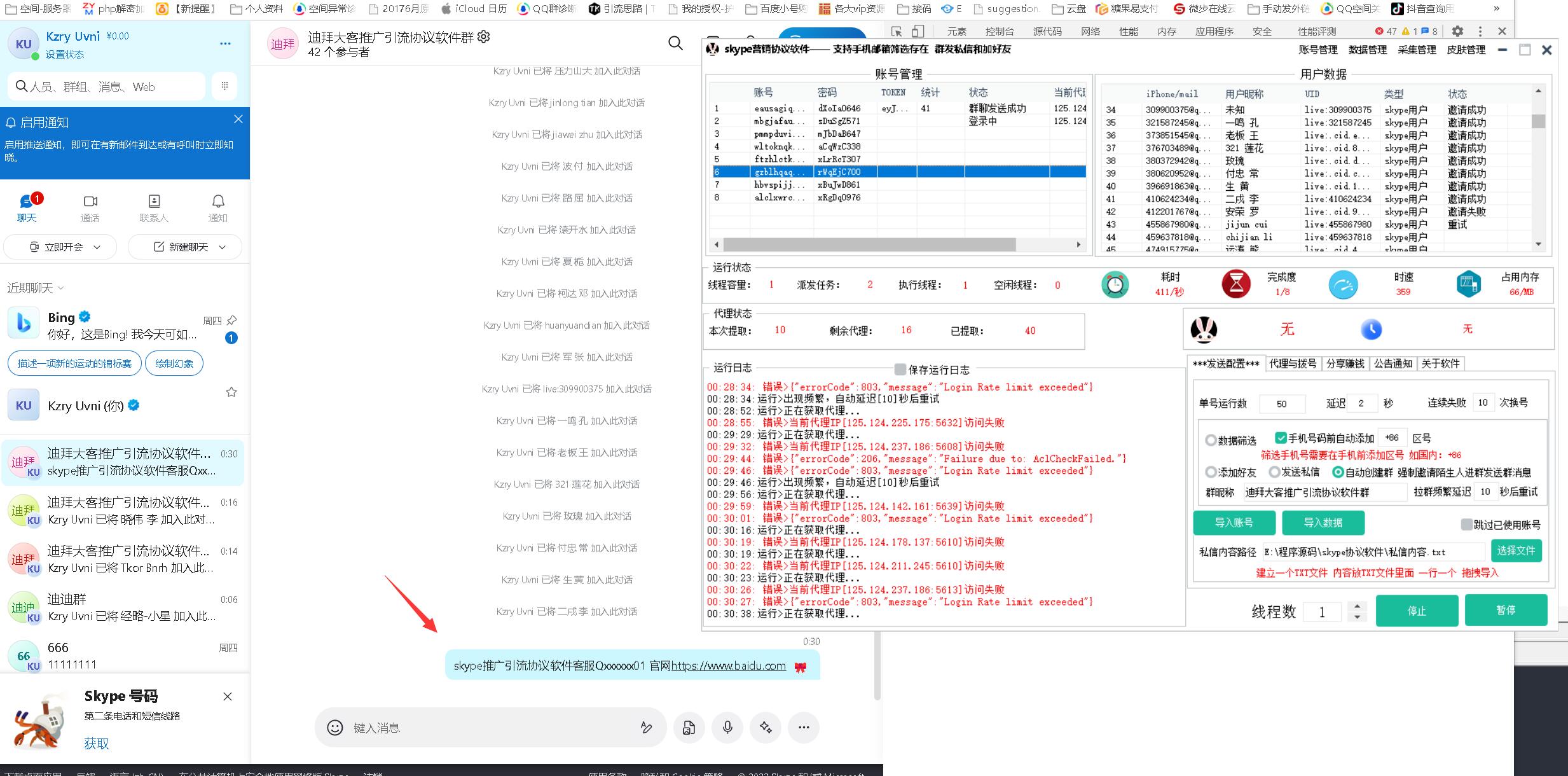
Task: Click the accounts table horizontal scrollbar
Action: (x=869, y=244)
